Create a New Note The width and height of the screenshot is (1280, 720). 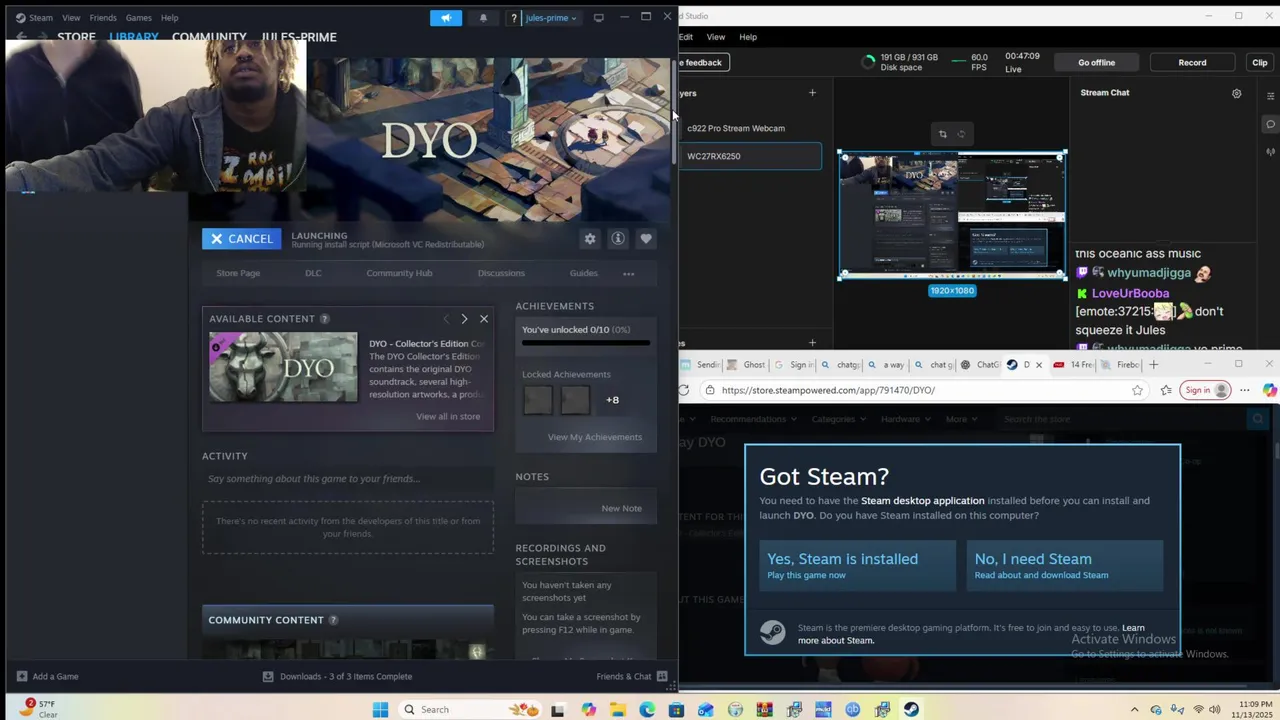point(621,508)
